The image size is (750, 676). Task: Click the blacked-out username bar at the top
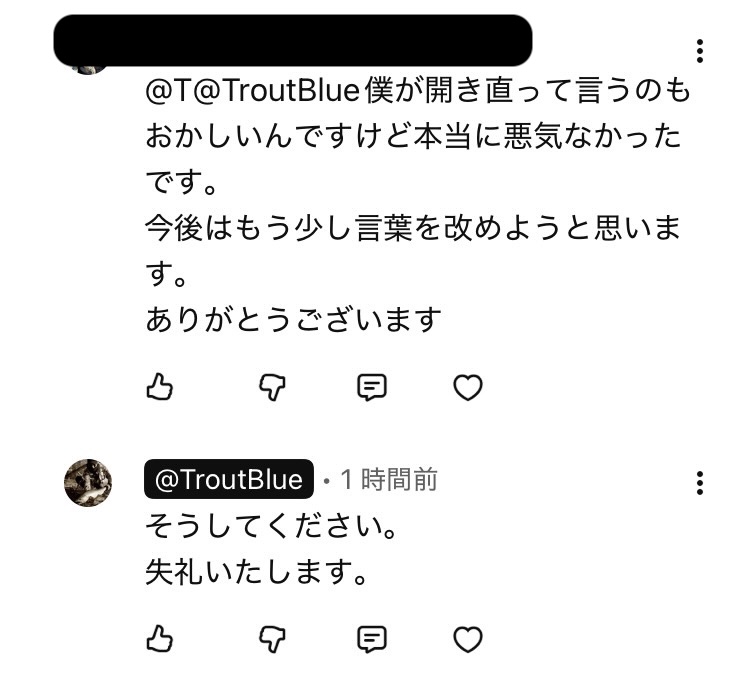click(291, 40)
